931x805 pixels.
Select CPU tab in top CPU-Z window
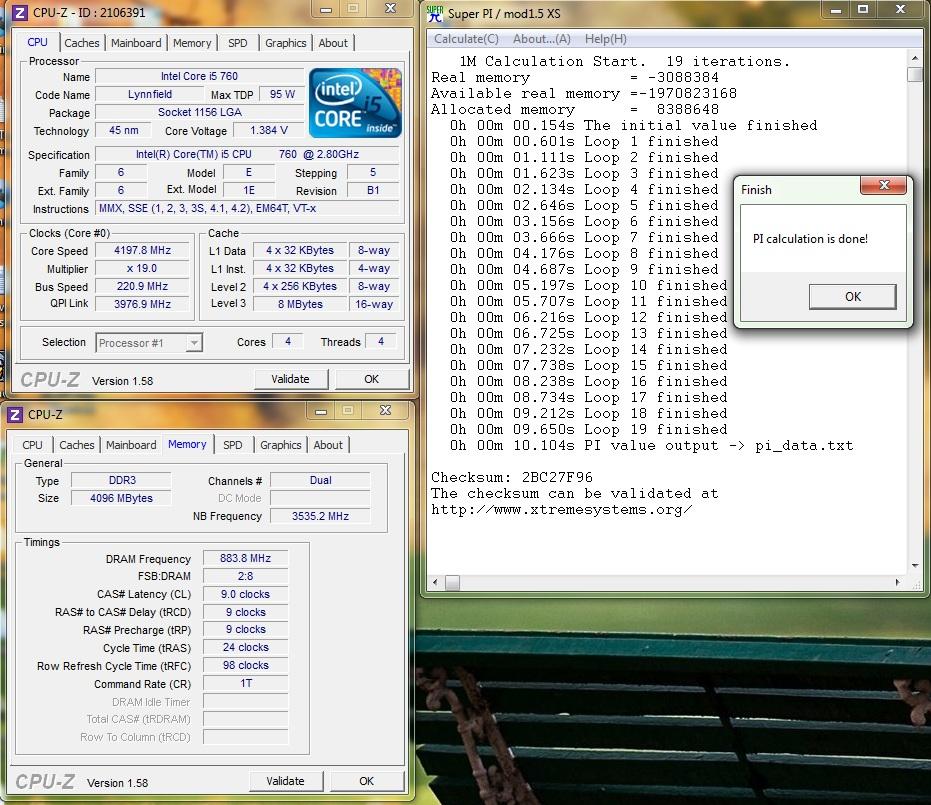(x=37, y=42)
